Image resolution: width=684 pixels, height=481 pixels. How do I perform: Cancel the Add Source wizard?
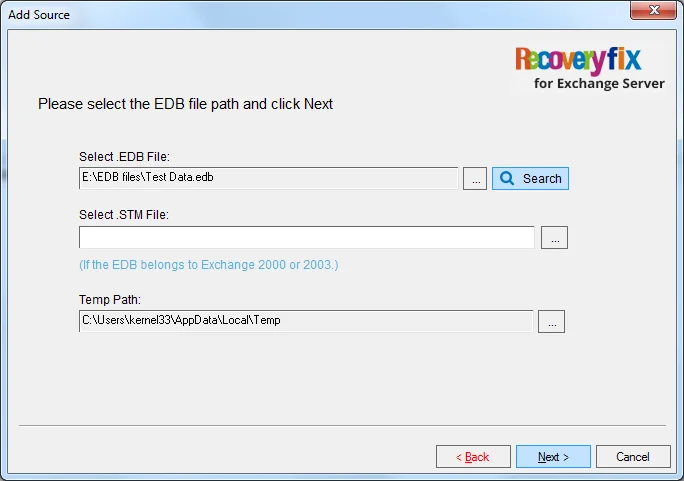633,457
